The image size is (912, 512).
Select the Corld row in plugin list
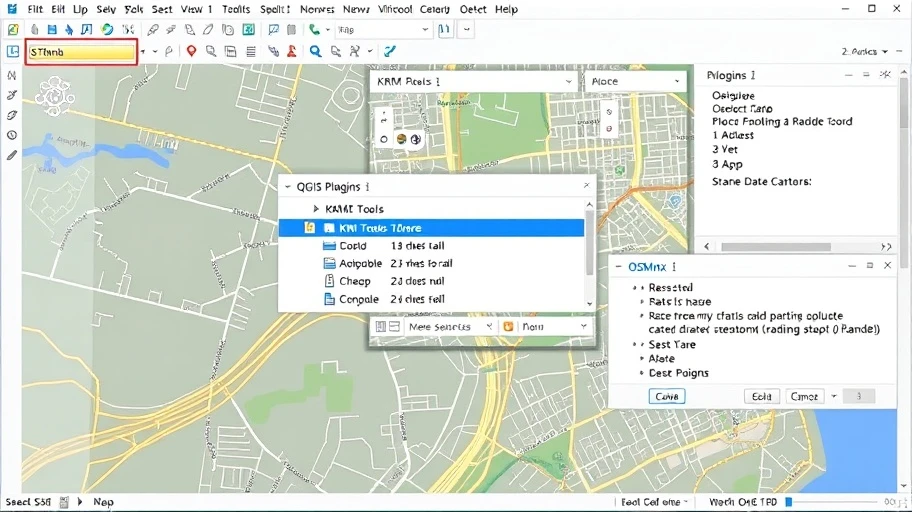coord(432,246)
